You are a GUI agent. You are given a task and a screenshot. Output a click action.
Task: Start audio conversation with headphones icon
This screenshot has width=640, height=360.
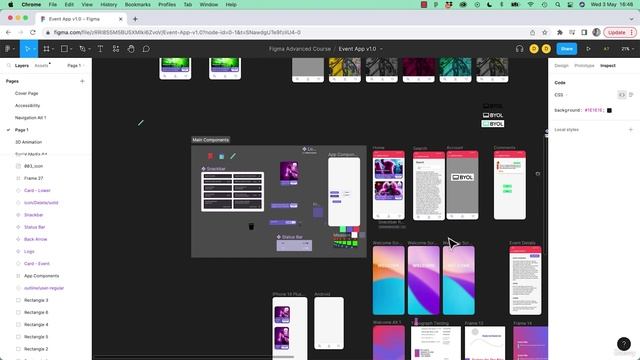coord(519,49)
